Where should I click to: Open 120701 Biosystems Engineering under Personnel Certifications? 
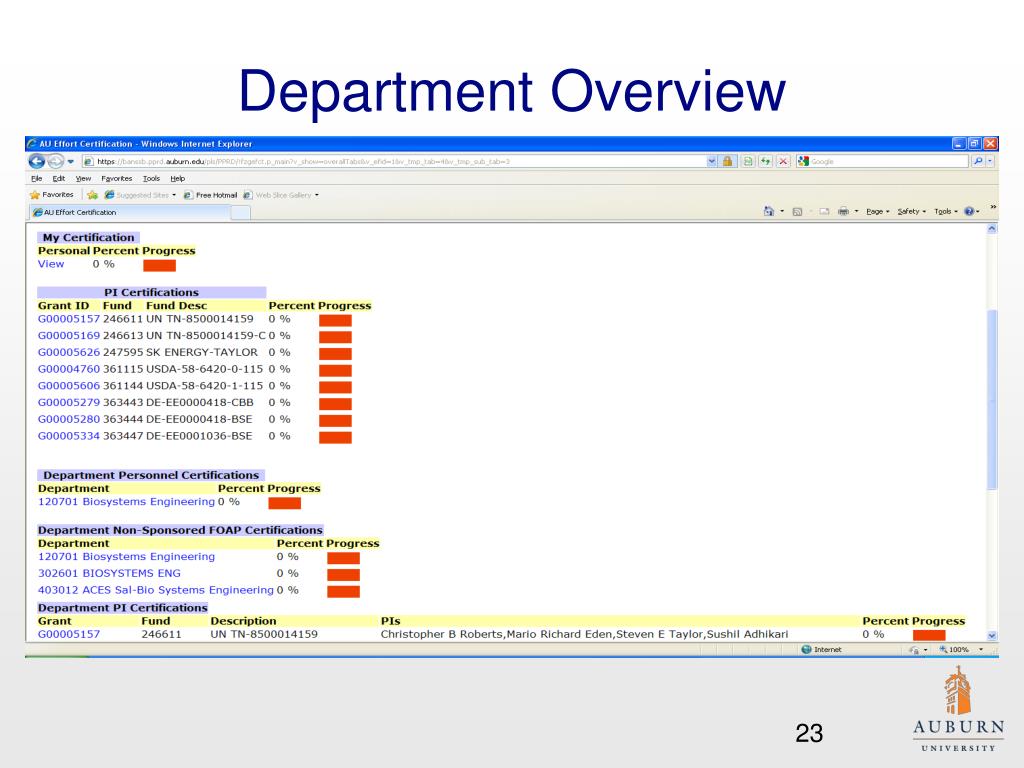pyautogui.click(x=126, y=502)
